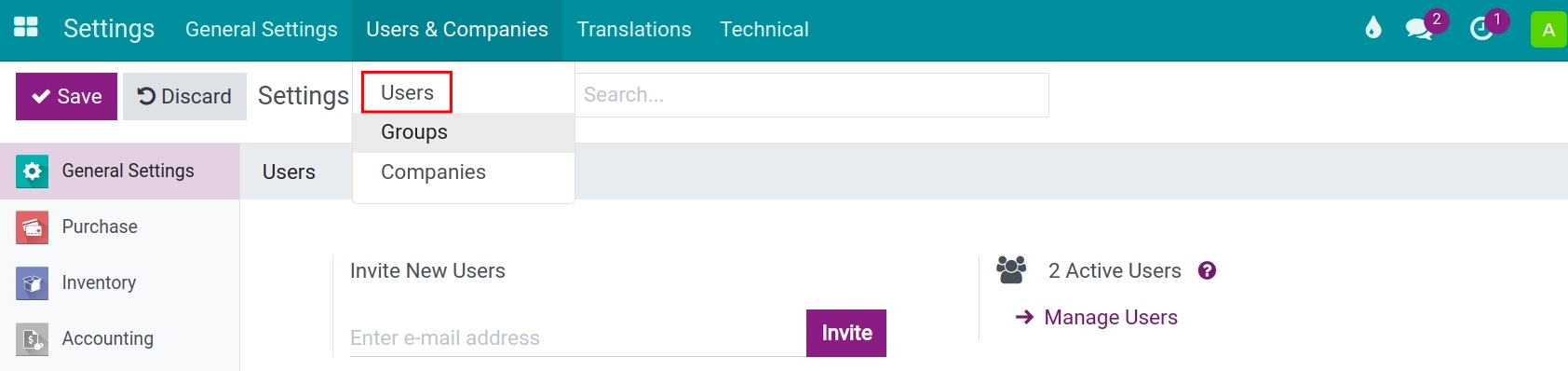
Task: Select Users from the dropdown menu
Action: coord(407,92)
